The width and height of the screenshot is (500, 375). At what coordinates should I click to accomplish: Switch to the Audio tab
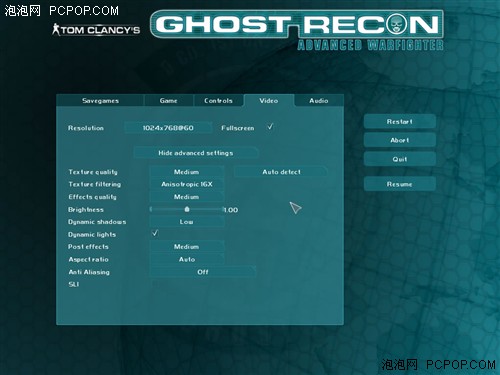click(x=319, y=101)
